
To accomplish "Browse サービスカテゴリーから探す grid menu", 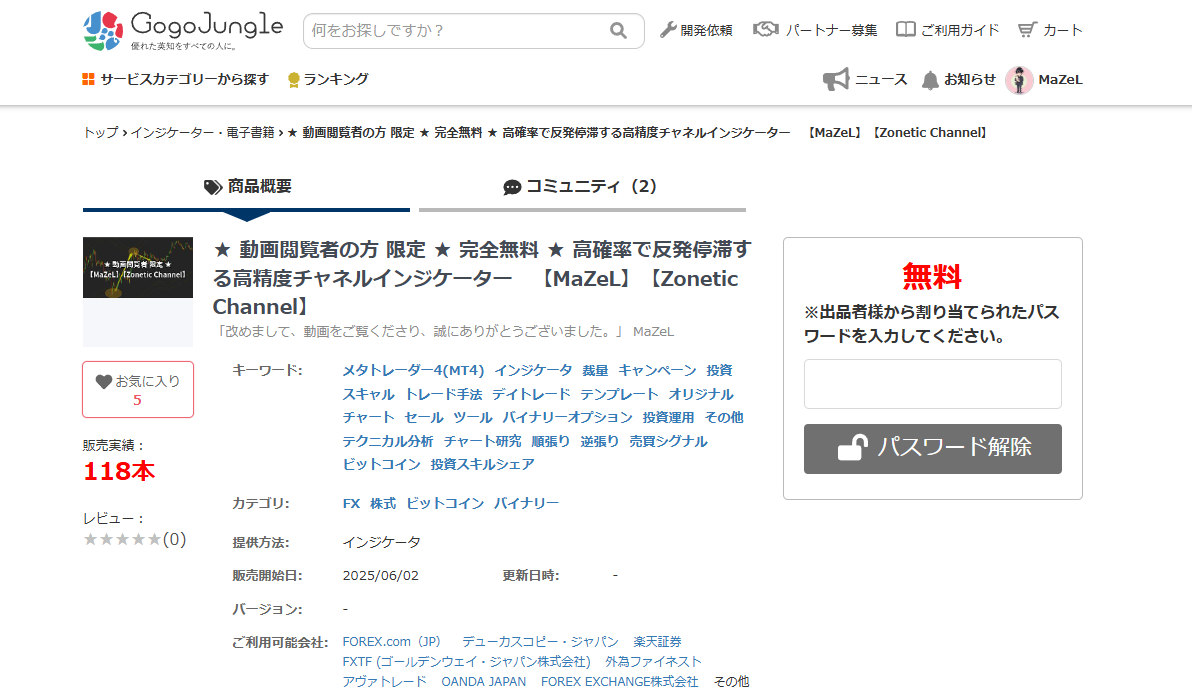I will [x=176, y=79].
